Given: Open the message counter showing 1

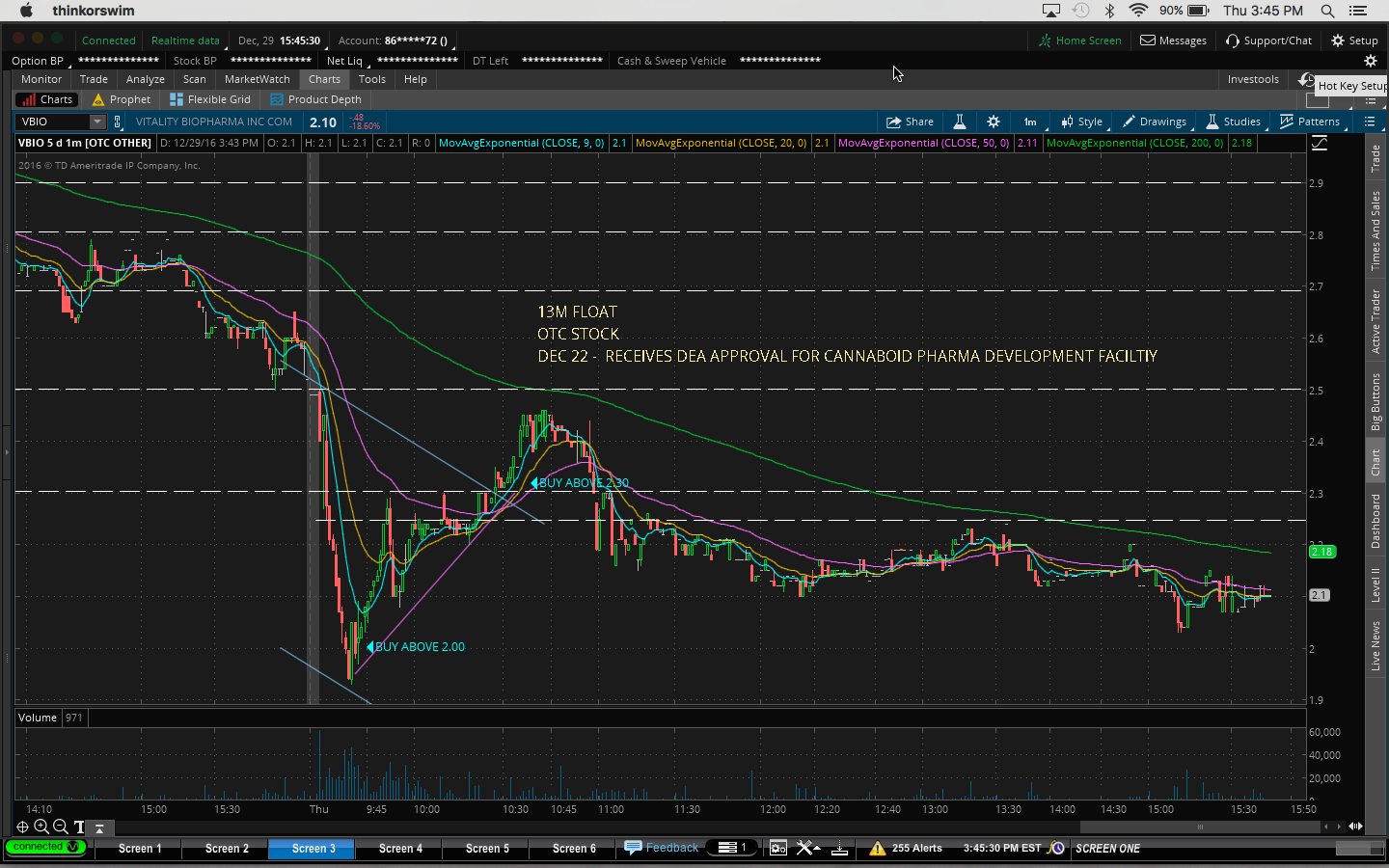Looking at the screenshot, I should click(x=733, y=848).
